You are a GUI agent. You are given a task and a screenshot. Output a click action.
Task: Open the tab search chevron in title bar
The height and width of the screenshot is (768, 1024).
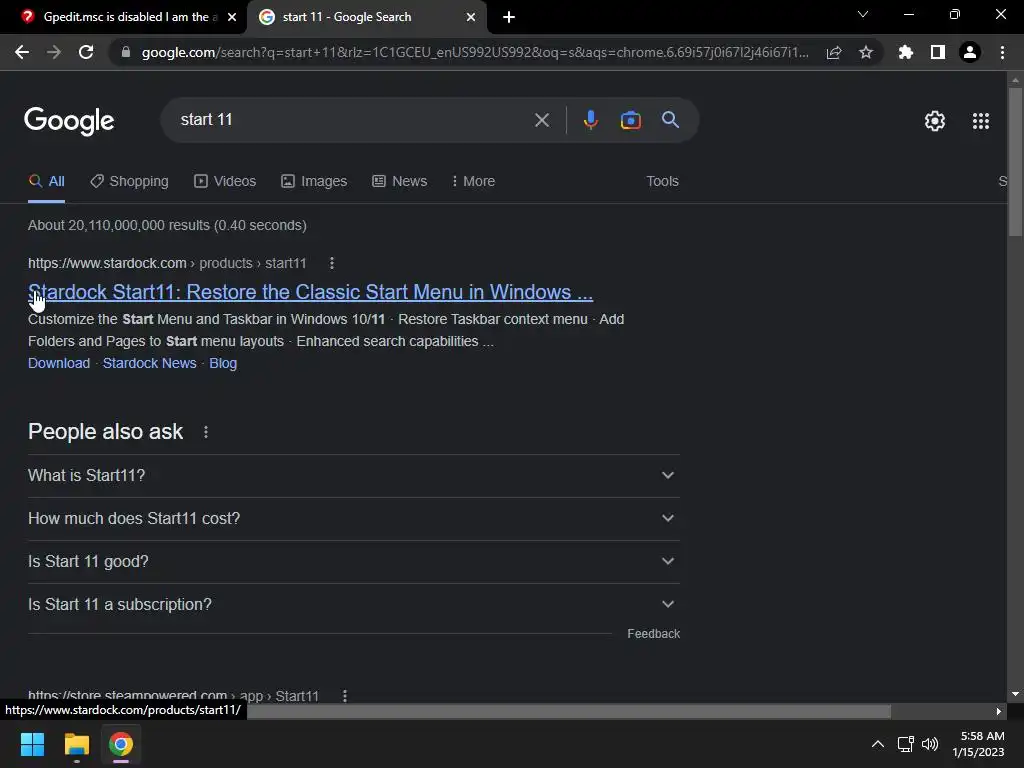click(863, 14)
